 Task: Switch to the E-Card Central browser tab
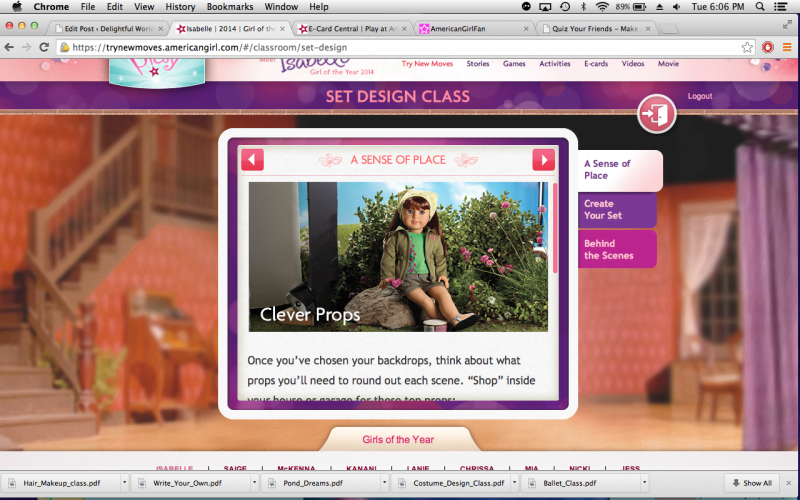tap(352, 29)
